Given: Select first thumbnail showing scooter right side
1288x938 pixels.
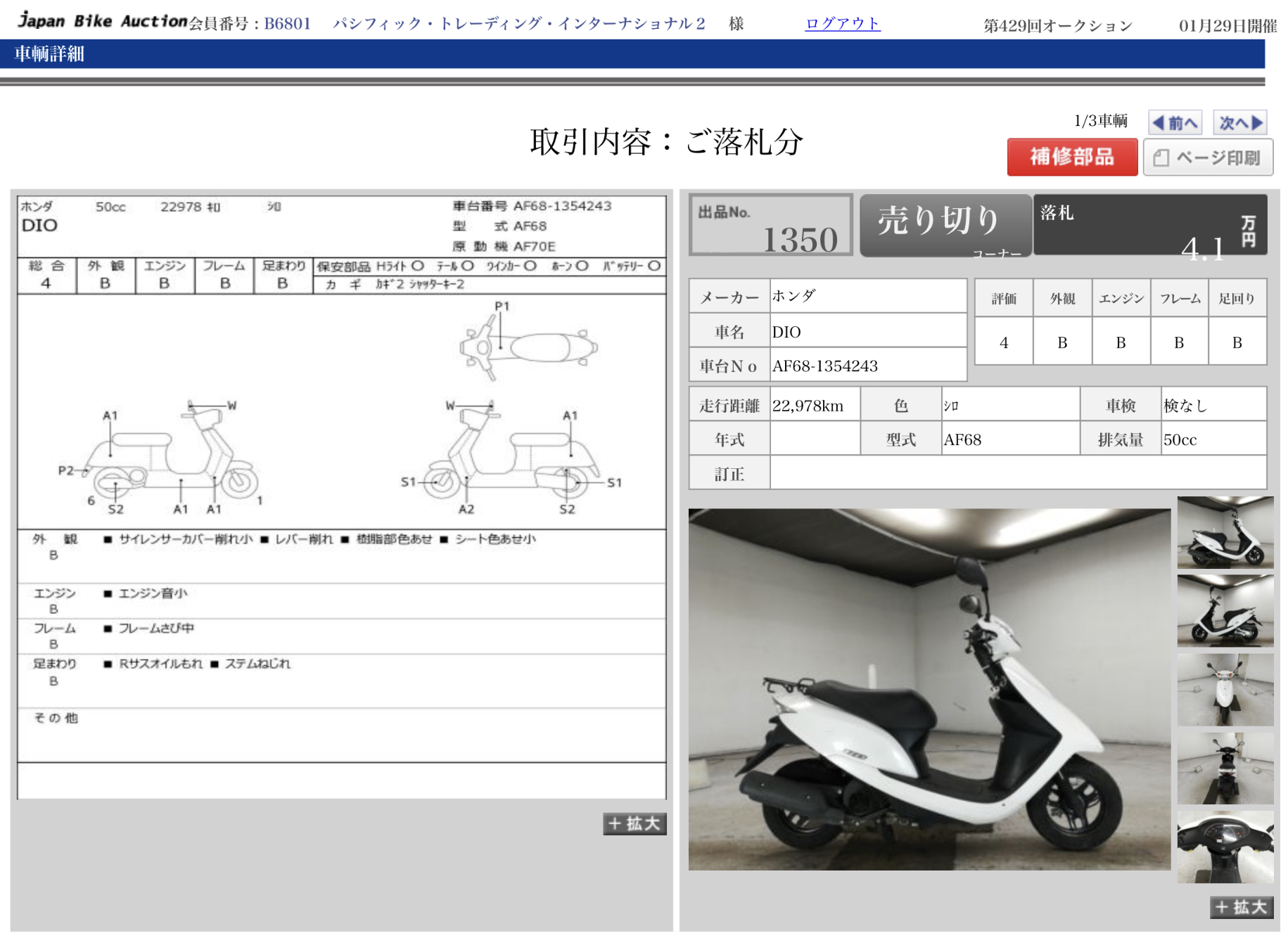Looking at the screenshot, I should click(x=1225, y=532).
